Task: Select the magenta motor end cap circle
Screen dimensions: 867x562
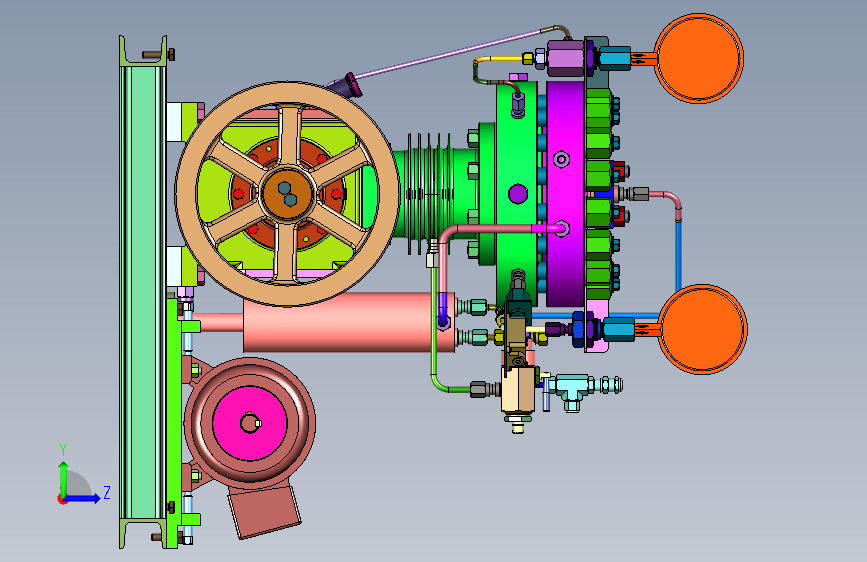Action: point(249,423)
